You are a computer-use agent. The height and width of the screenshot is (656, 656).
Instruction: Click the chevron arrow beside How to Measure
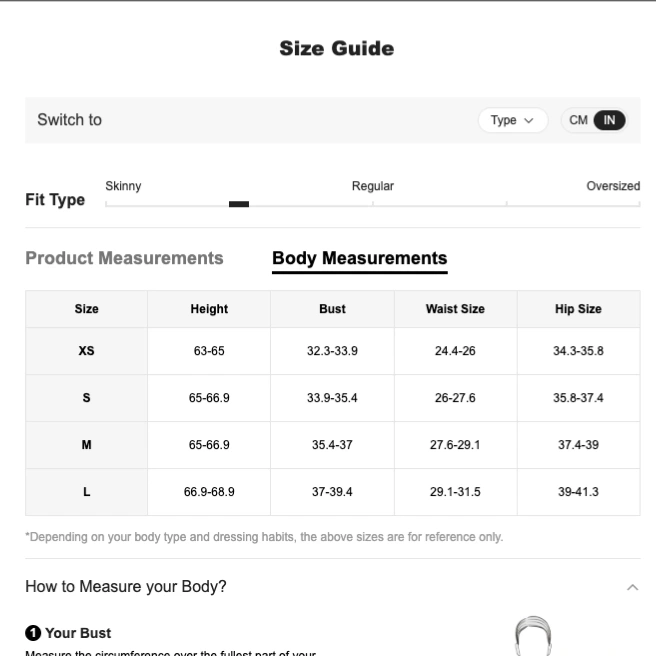point(633,587)
